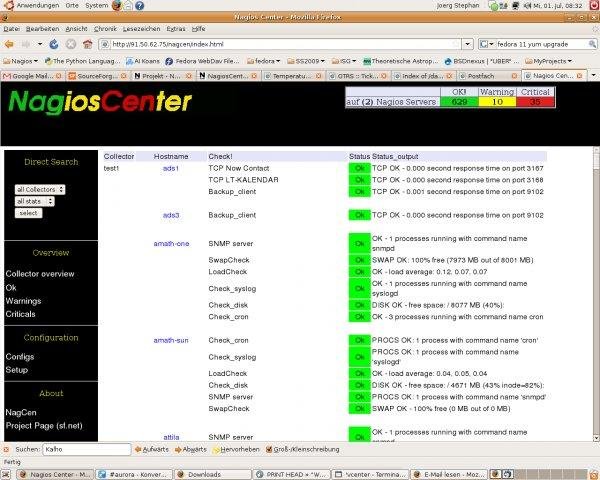The width and height of the screenshot is (600, 480).
Task: Open the Extras menu
Action: point(176,29)
